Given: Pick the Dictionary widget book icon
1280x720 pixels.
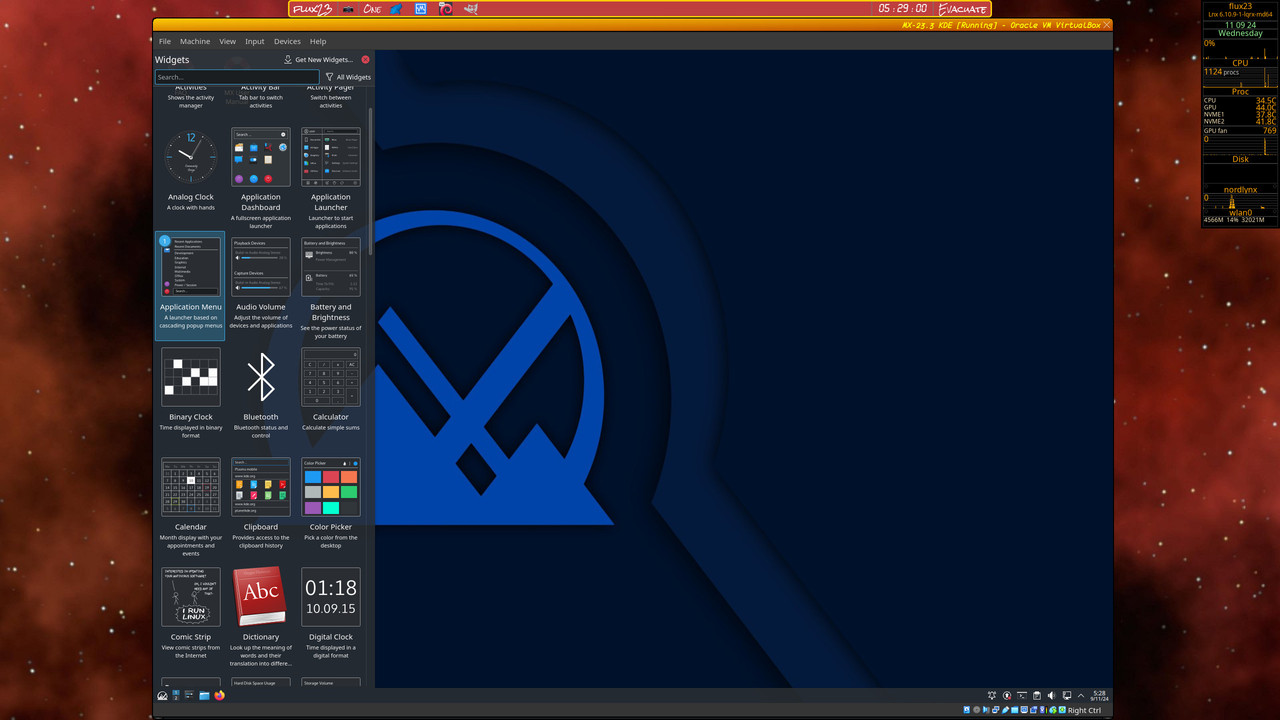Looking at the screenshot, I should (x=261, y=597).
